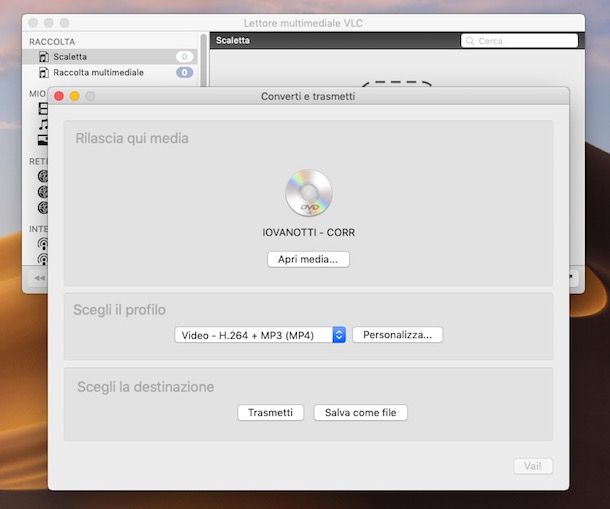This screenshot has height=509, width=610.
Task: Click the Vai! button
Action: pos(533,466)
